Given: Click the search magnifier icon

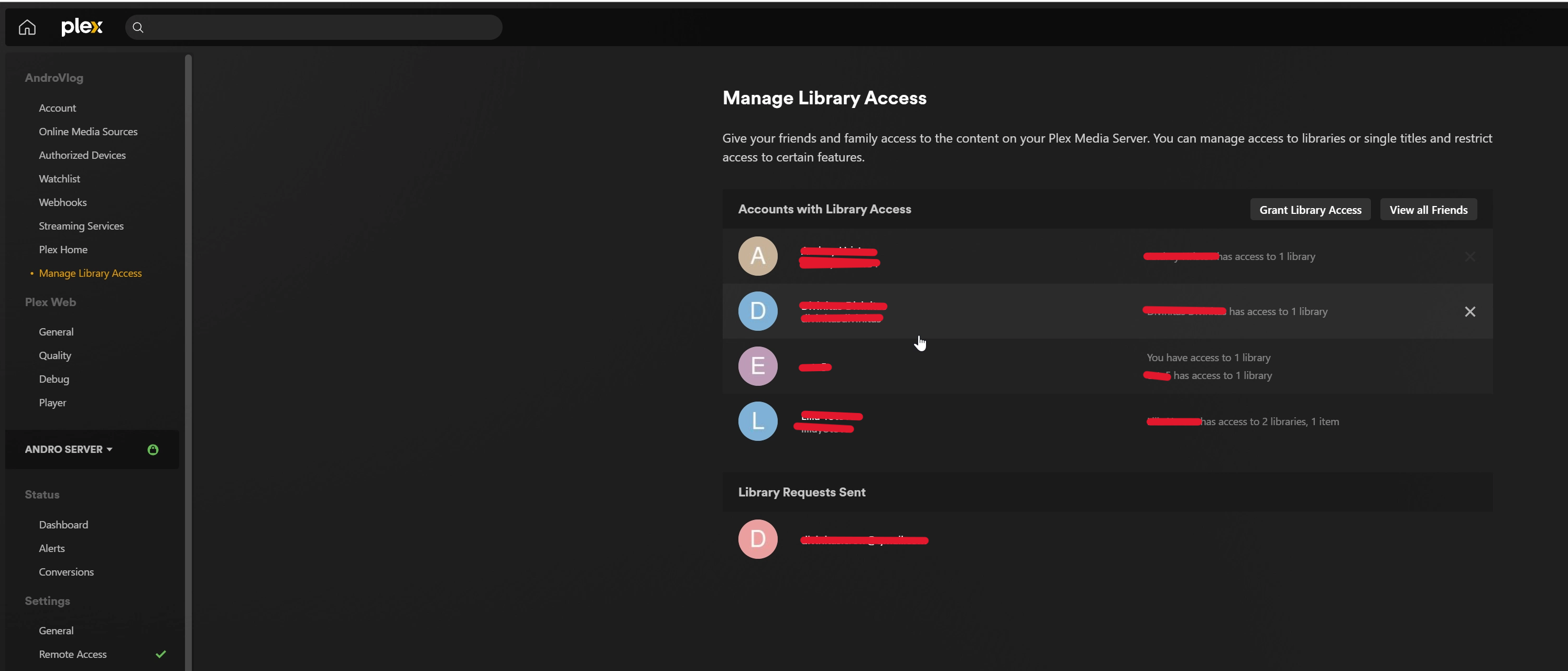Looking at the screenshot, I should click(138, 27).
